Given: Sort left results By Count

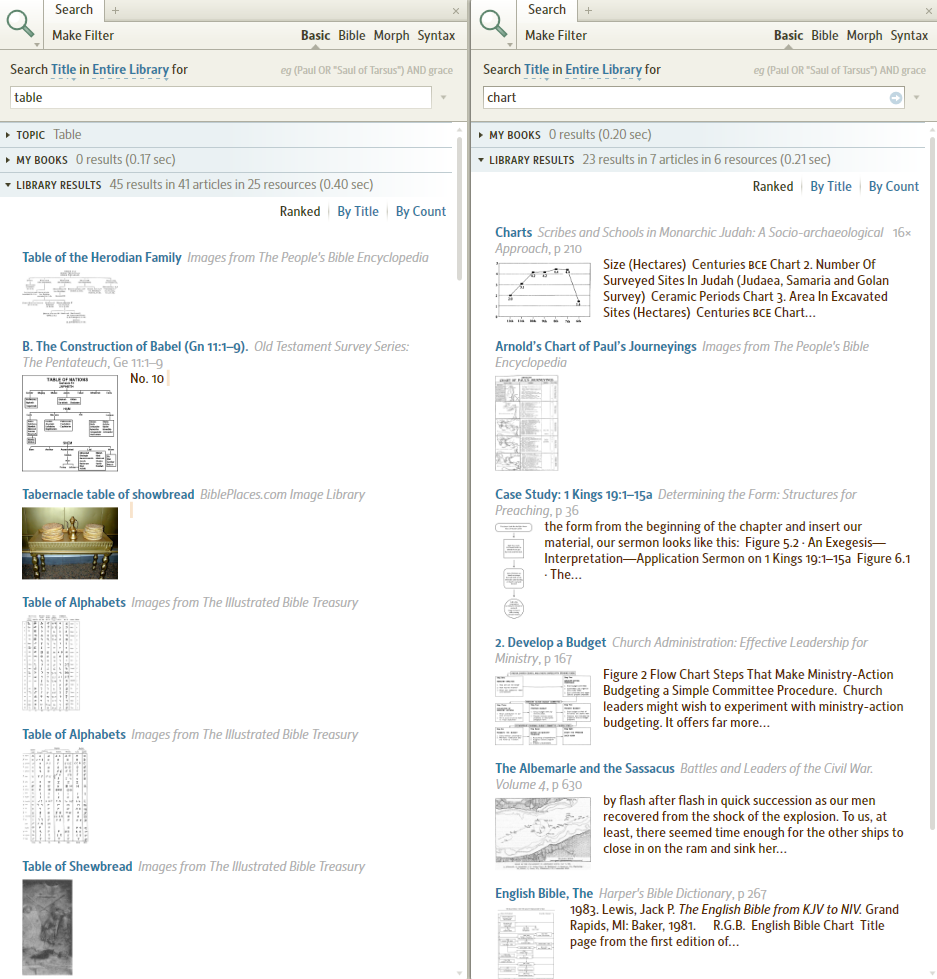Looking at the screenshot, I should 421,212.
